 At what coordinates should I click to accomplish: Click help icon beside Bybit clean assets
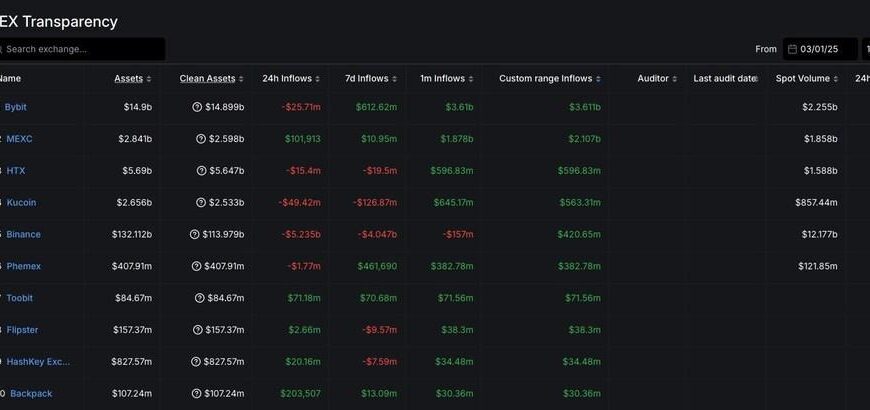click(x=197, y=107)
